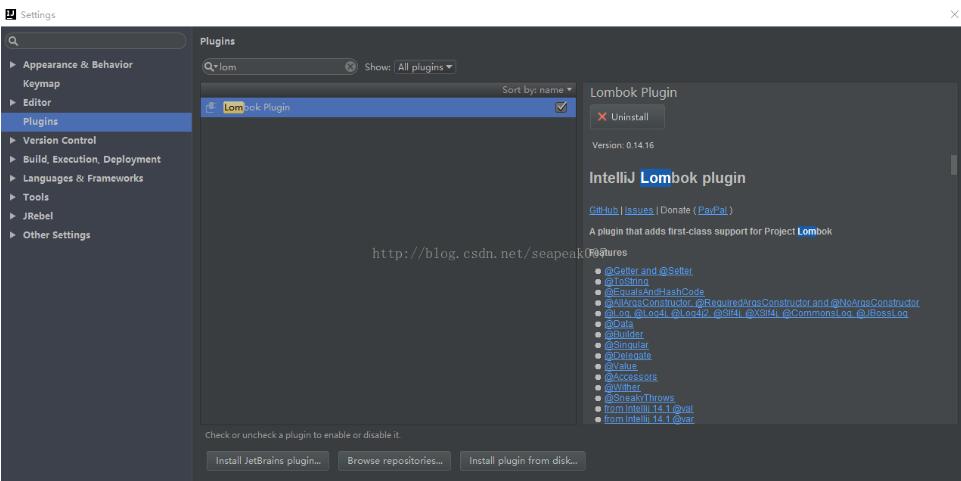Open the plugin search history magnifier dropdown
961x481 pixels.
(211, 67)
